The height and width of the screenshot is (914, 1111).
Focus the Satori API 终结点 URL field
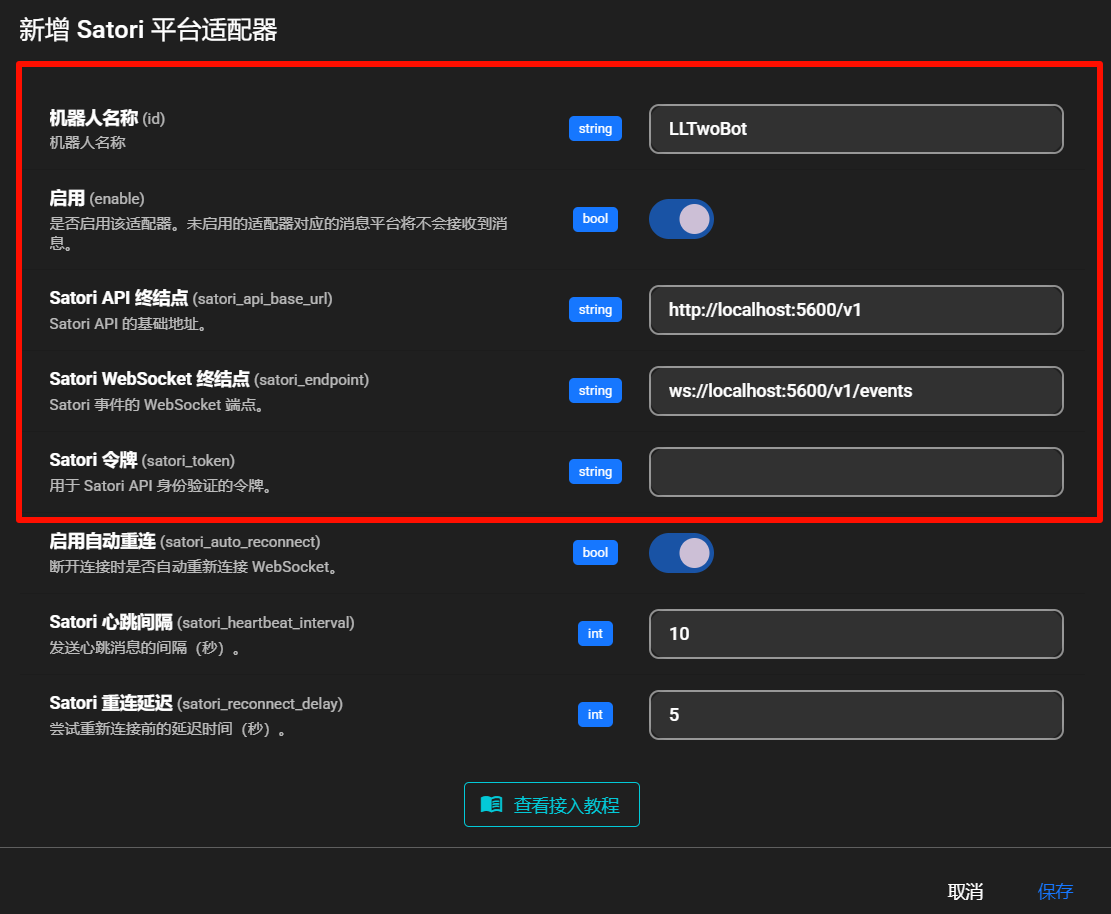pos(855,310)
